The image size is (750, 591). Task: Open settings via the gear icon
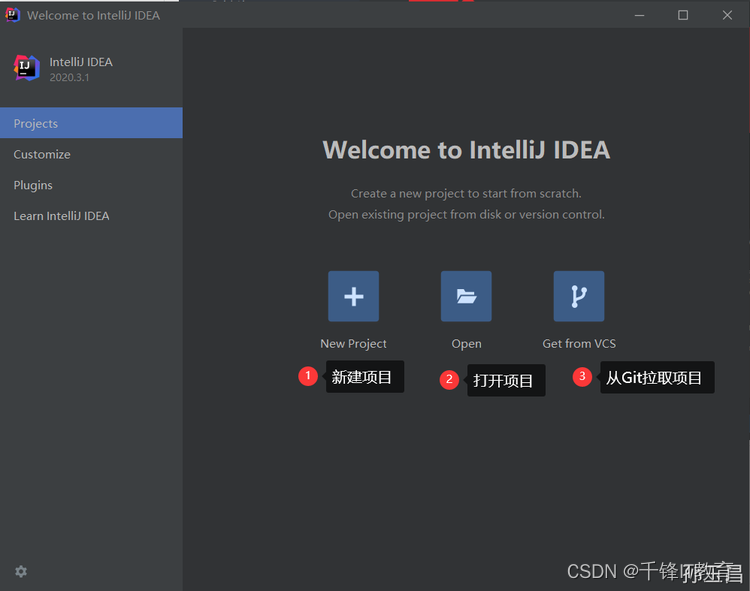(x=21, y=571)
